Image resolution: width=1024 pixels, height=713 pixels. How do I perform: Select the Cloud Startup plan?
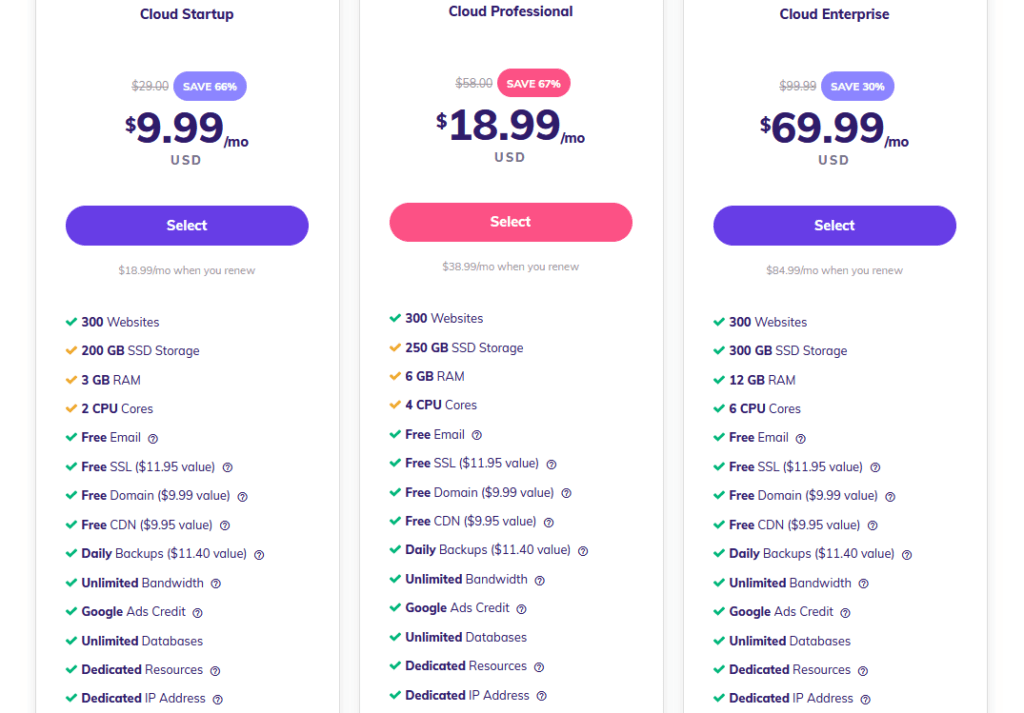click(x=186, y=225)
